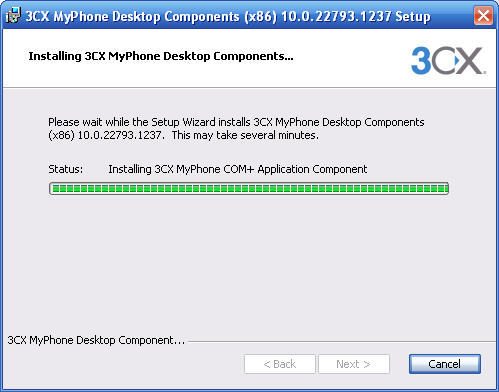Click the 'Please wait while the Setup Wizard' message

point(236,129)
